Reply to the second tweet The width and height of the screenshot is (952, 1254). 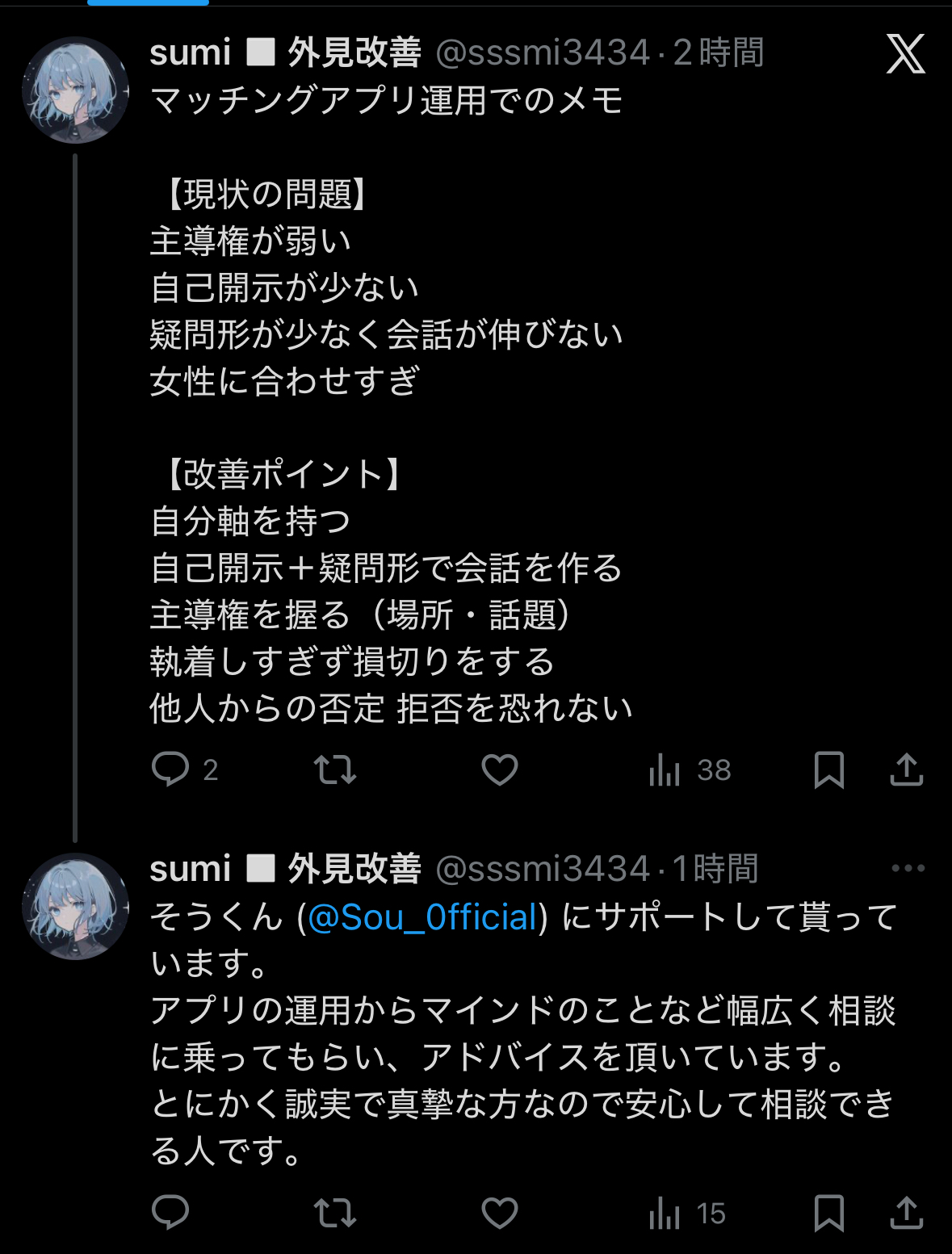pyautogui.click(x=170, y=1212)
